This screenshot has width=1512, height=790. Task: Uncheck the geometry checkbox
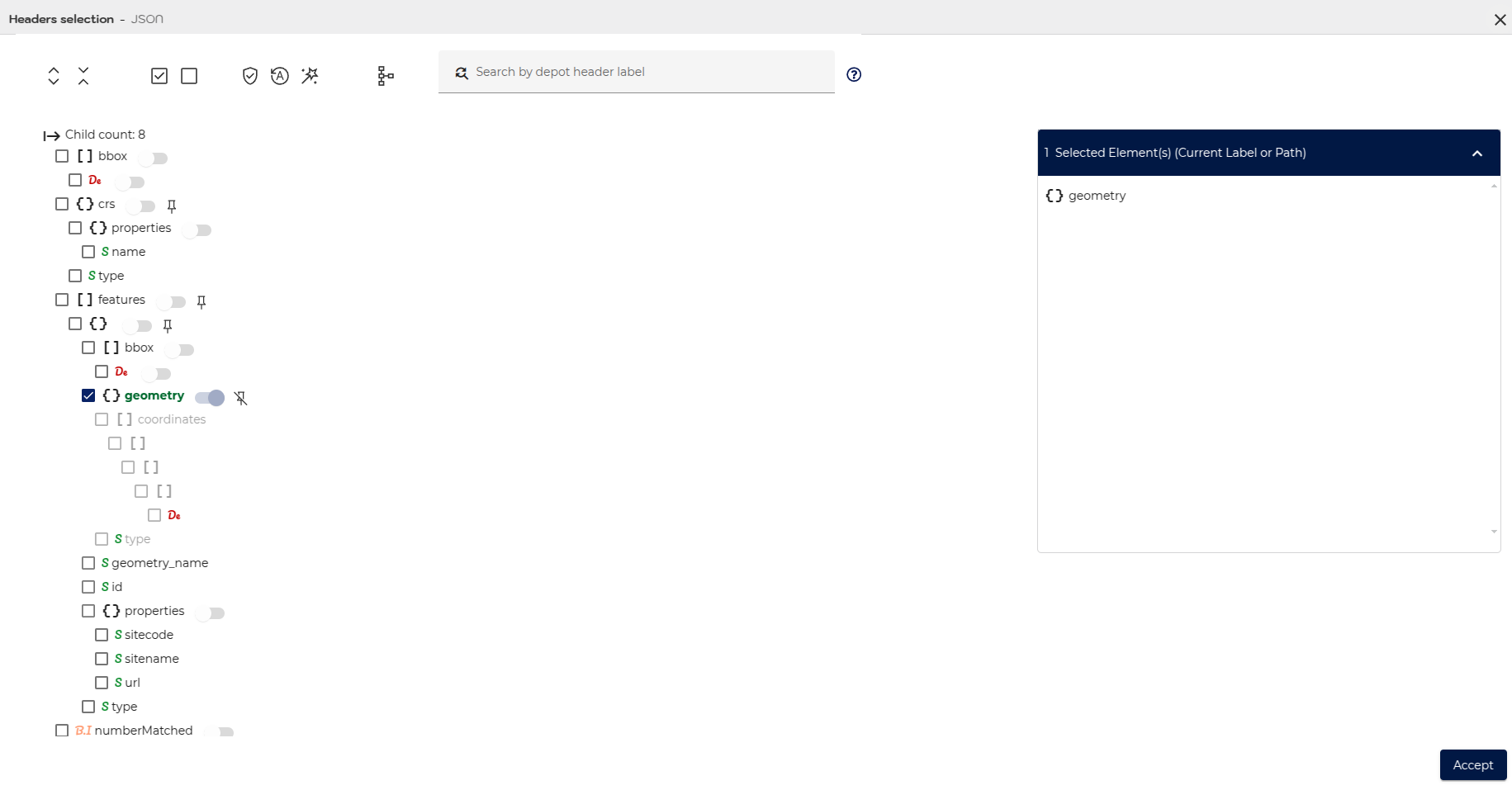pyautogui.click(x=88, y=395)
